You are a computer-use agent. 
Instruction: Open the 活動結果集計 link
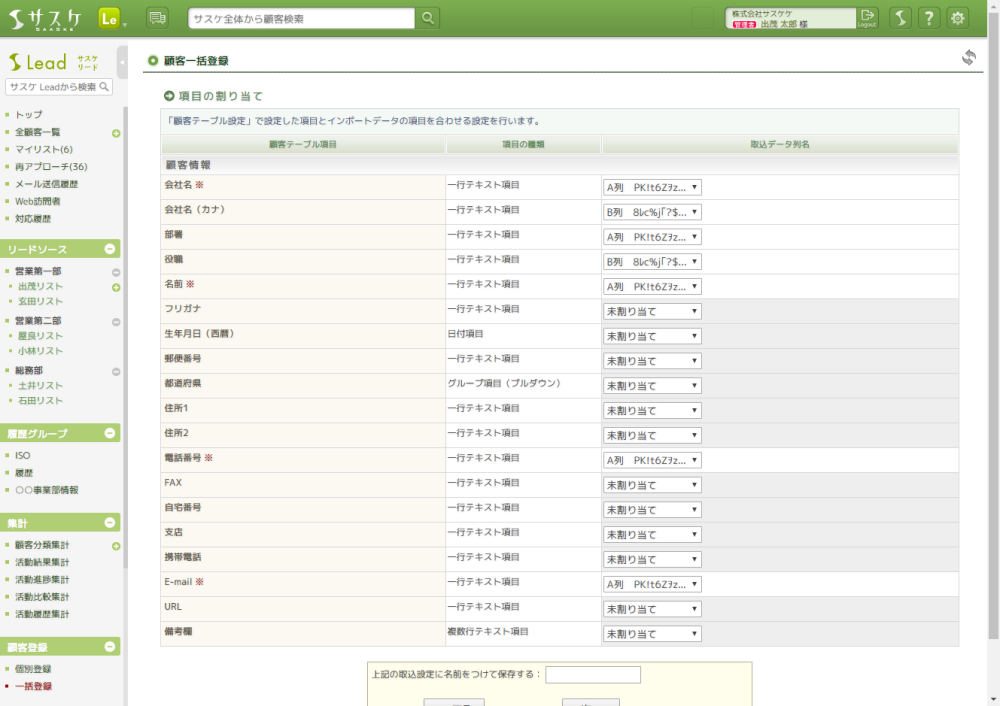[42, 562]
